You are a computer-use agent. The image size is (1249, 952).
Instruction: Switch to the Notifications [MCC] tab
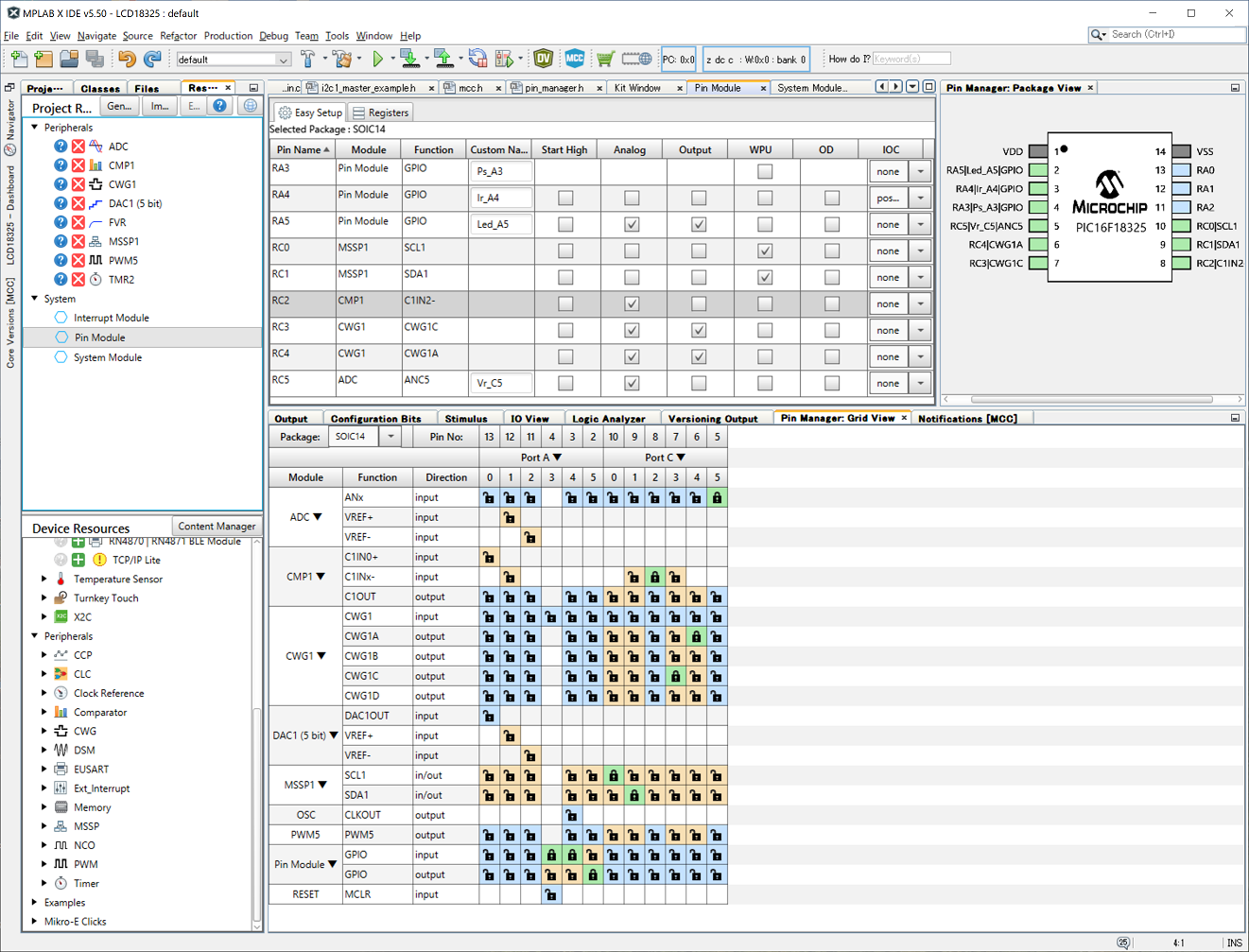click(967, 418)
